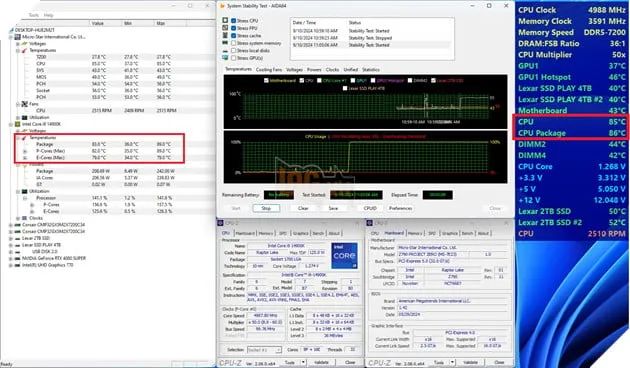The width and height of the screenshot is (630, 368).
Task: Uncheck the Stress CPU checkbox
Action: click(233, 20)
